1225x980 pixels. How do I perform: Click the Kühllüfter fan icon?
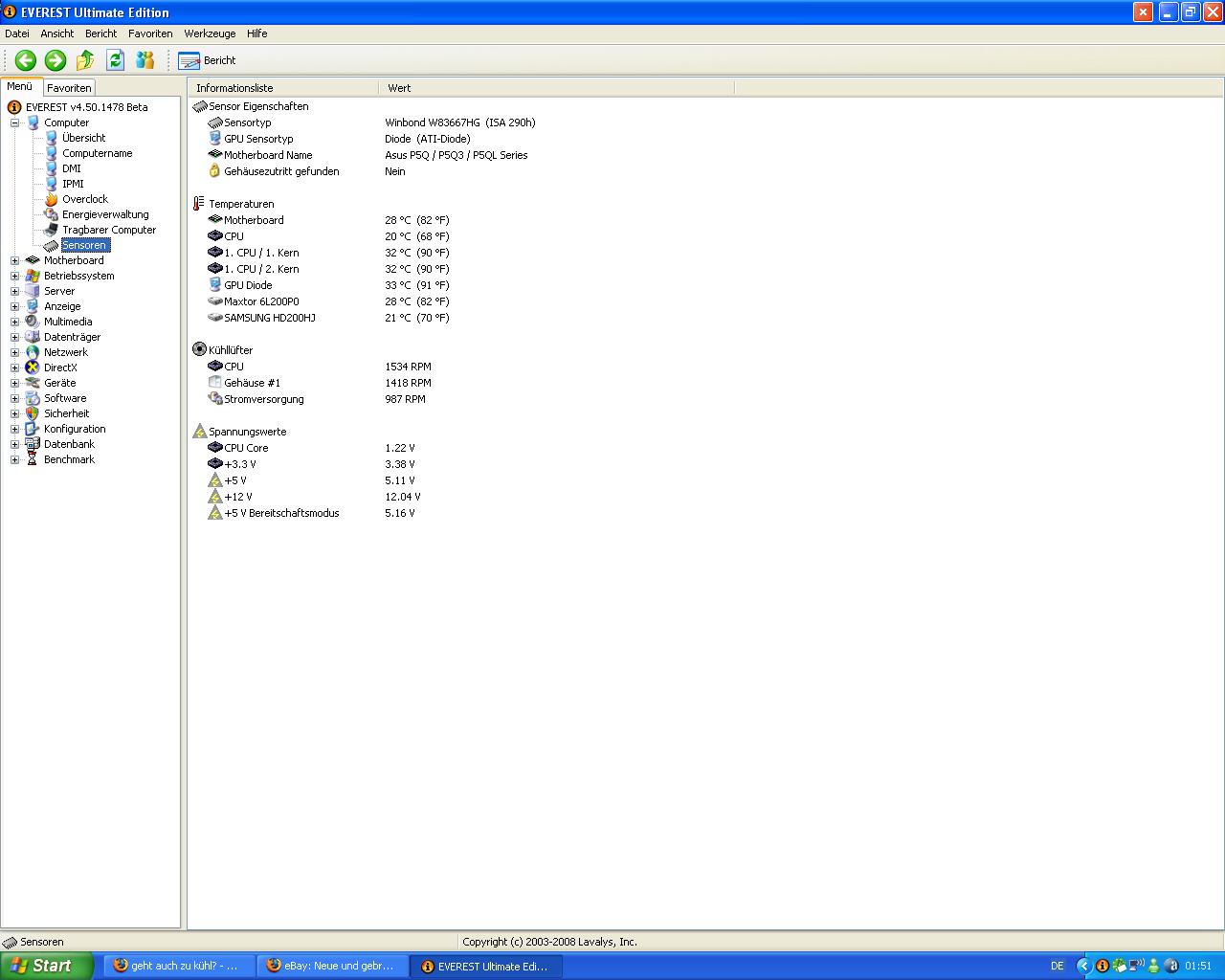pyautogui.click(x=199, y=350)
